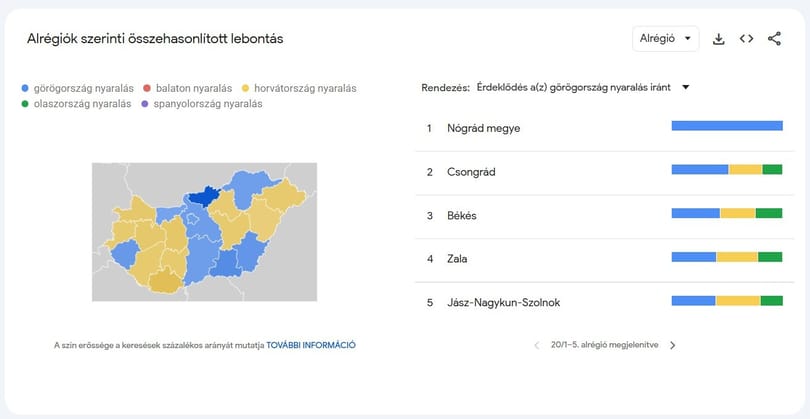Click dark blue Nógrád county on map

(x=206, y=196)
